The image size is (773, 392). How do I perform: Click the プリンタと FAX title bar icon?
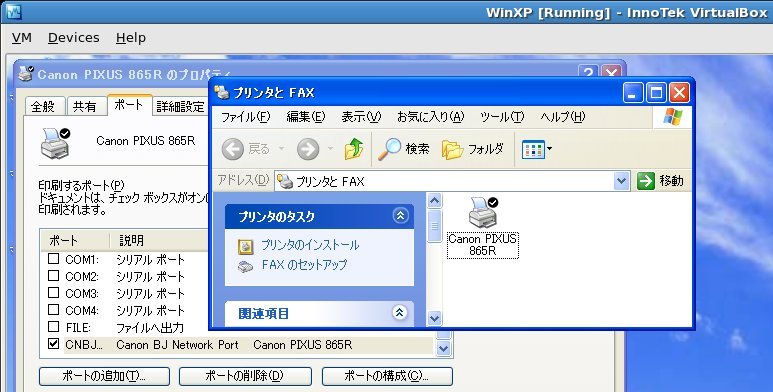tap(222, 92)
